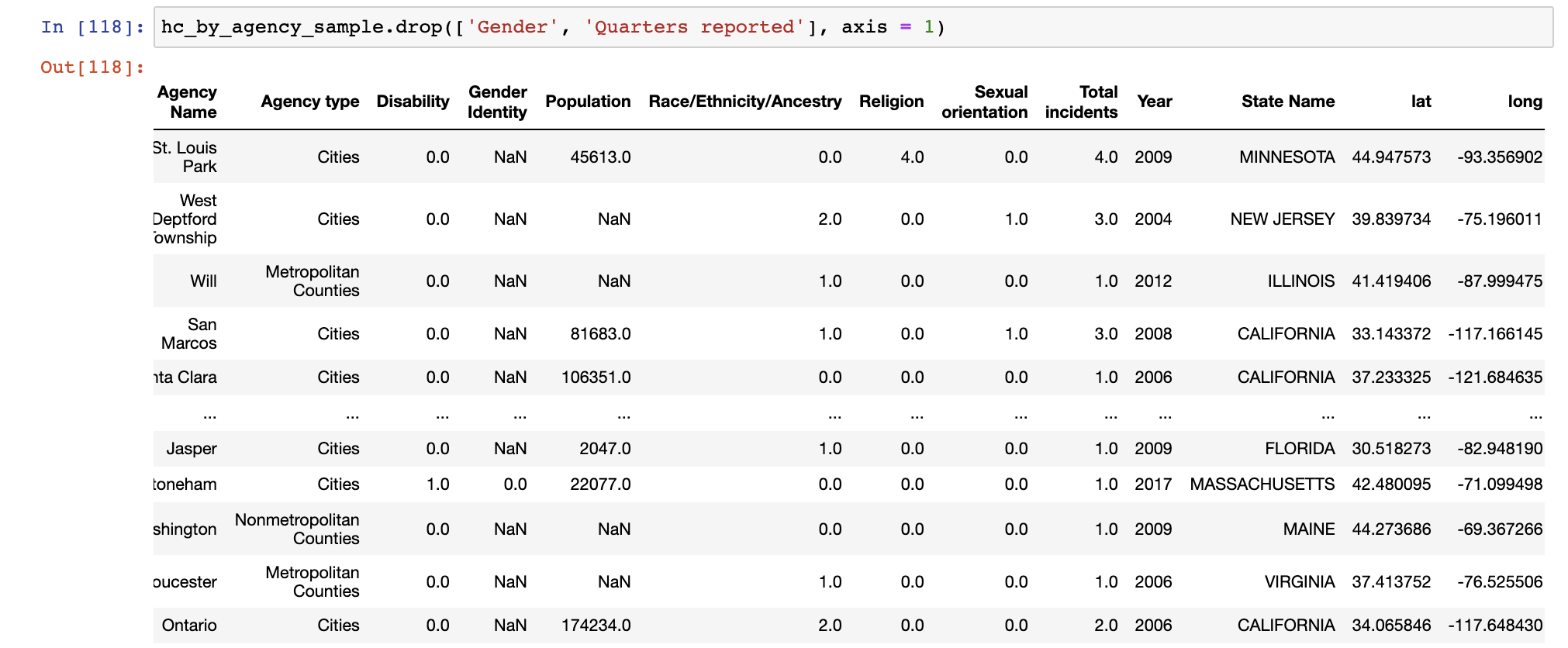Click the population value 22077.0

[x=600, y=484]
